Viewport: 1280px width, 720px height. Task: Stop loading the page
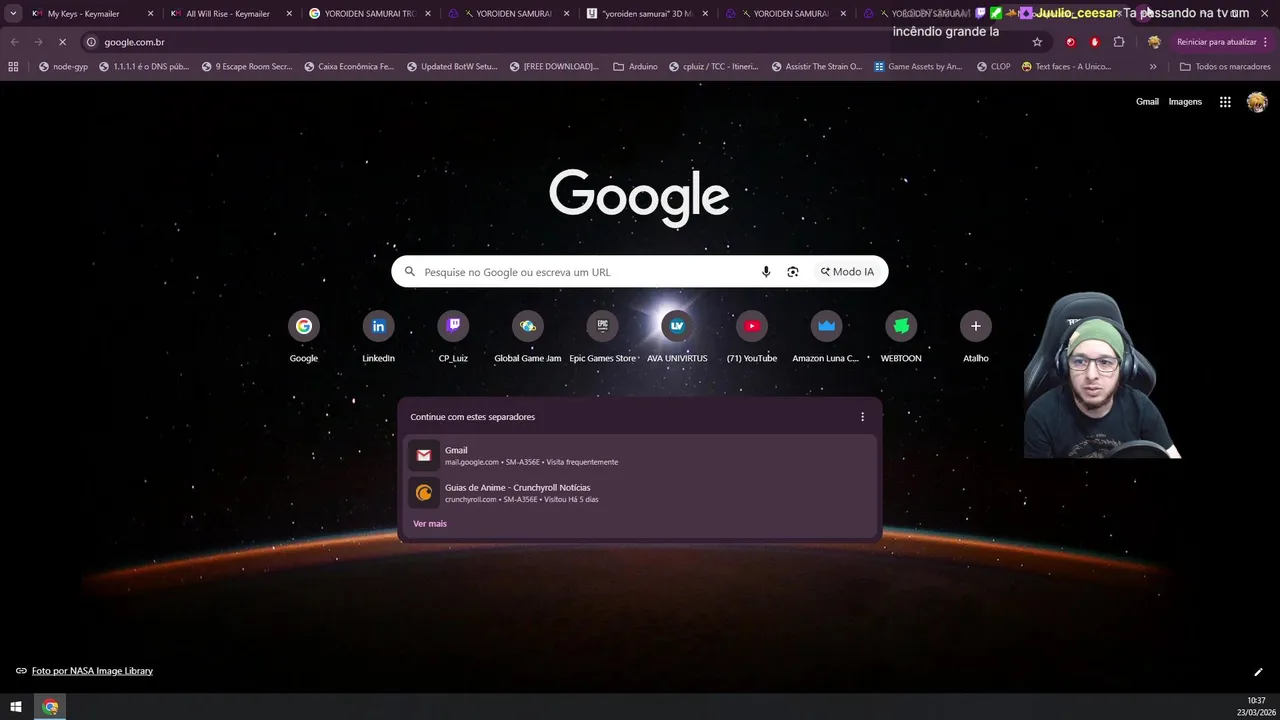coord(62,42)
